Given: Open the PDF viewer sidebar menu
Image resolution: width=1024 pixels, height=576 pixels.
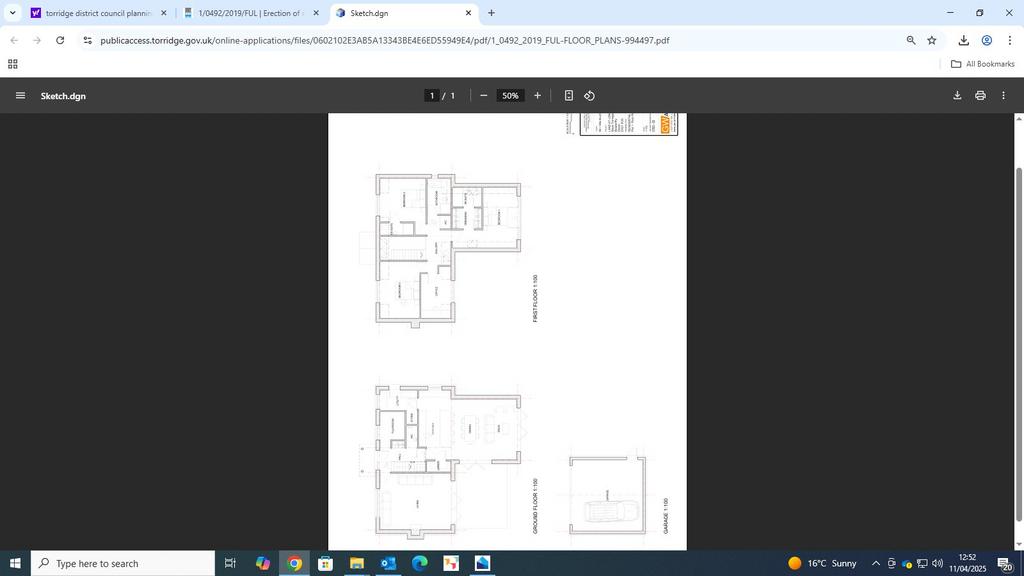Looking at the screenshot, I should coord(20,95).
